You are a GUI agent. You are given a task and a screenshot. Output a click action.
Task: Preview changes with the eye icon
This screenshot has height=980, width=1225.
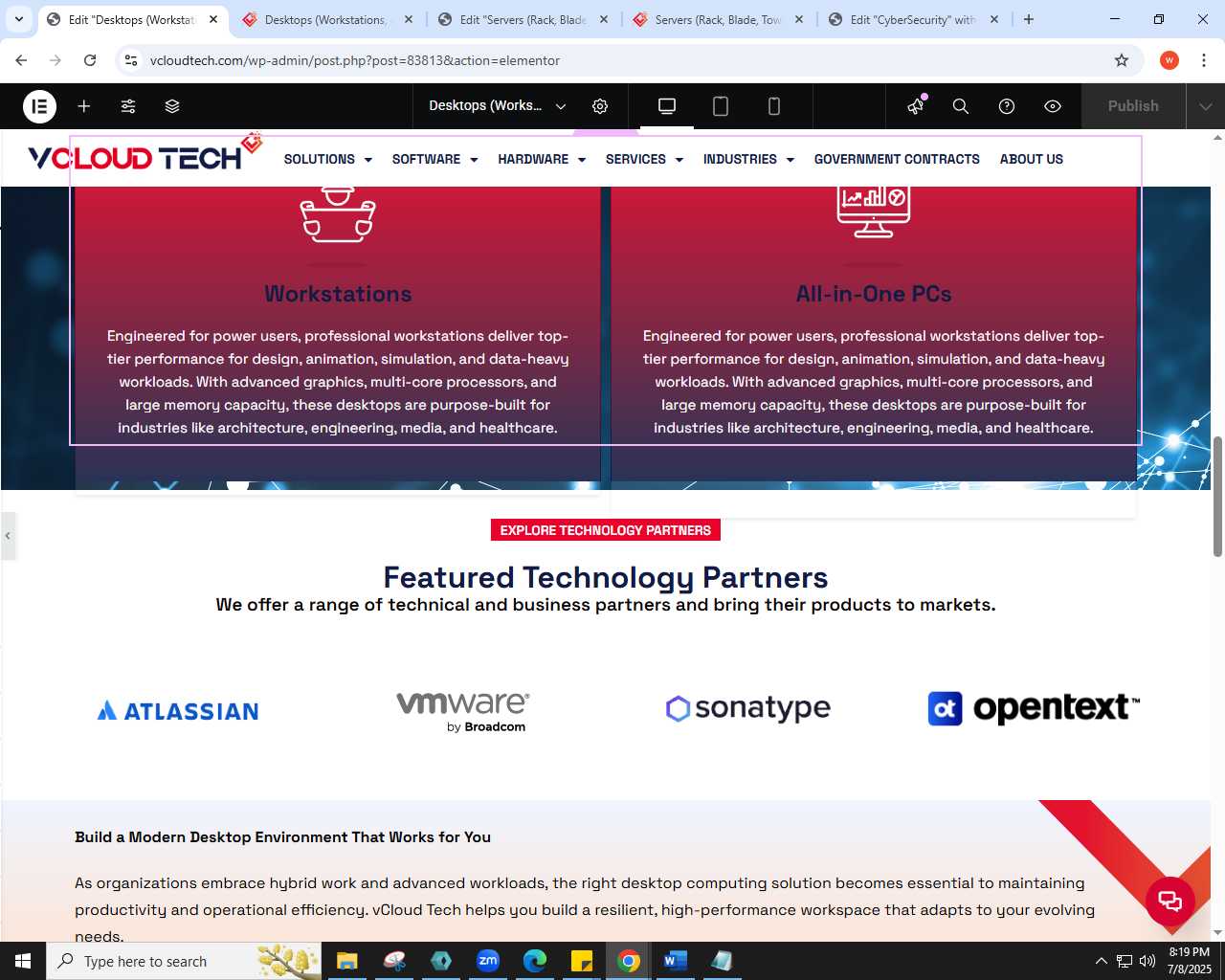[x=1053, y=106]
